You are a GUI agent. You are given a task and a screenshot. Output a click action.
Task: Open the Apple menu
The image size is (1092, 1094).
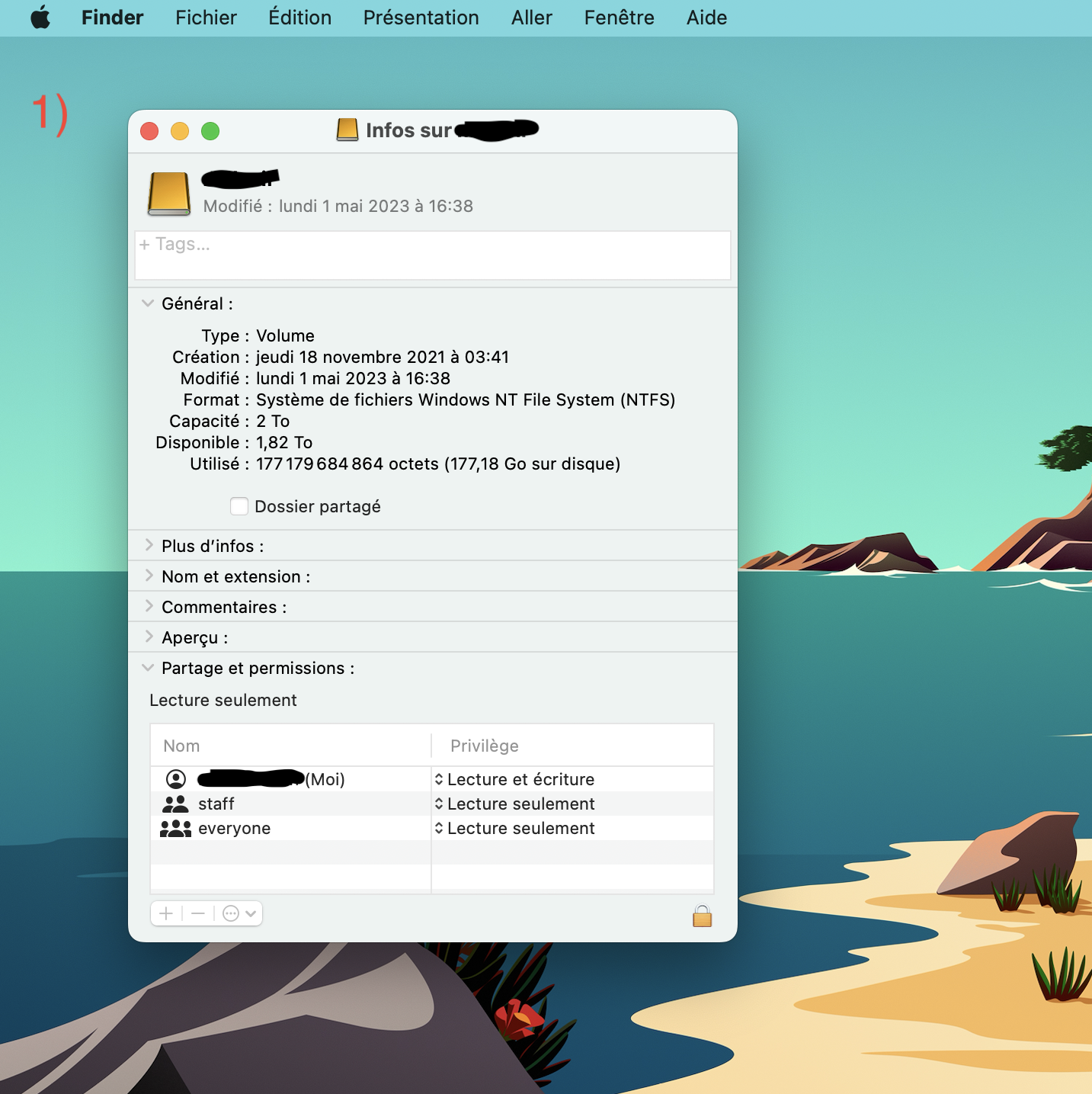pos(41,17)
